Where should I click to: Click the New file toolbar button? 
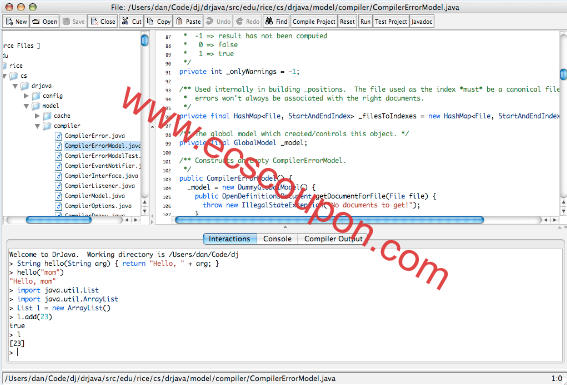point(16,22)
